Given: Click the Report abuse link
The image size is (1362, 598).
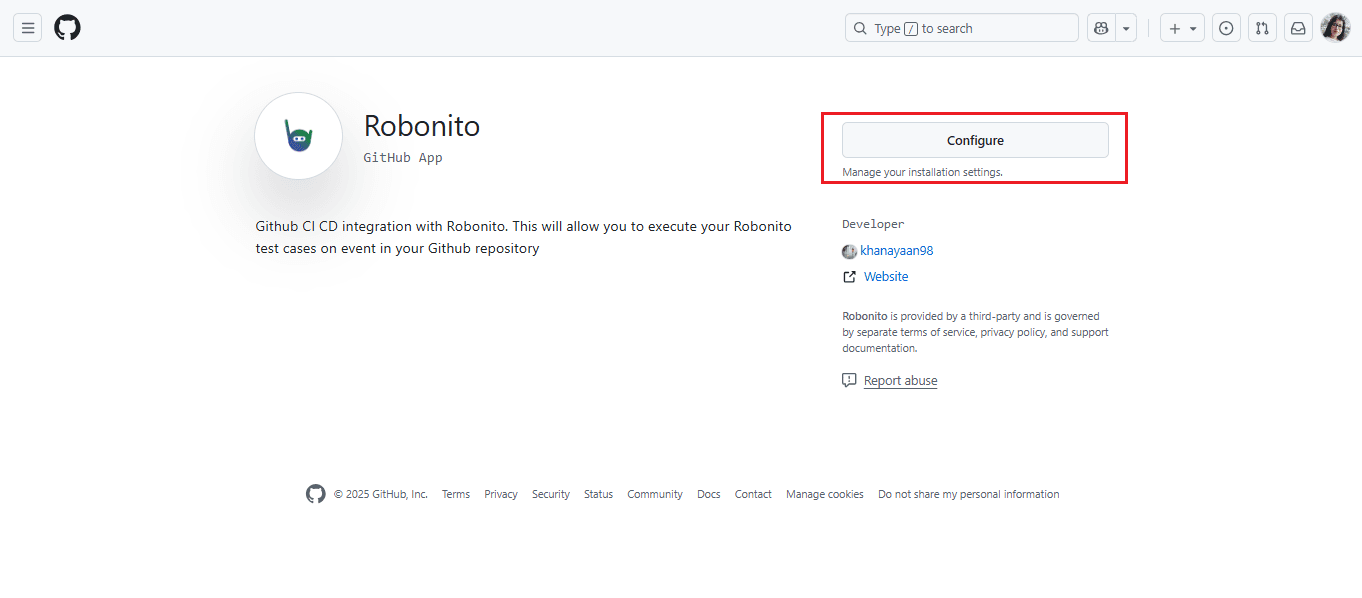Looking at the screenshot, I should [x=900, y=380].
